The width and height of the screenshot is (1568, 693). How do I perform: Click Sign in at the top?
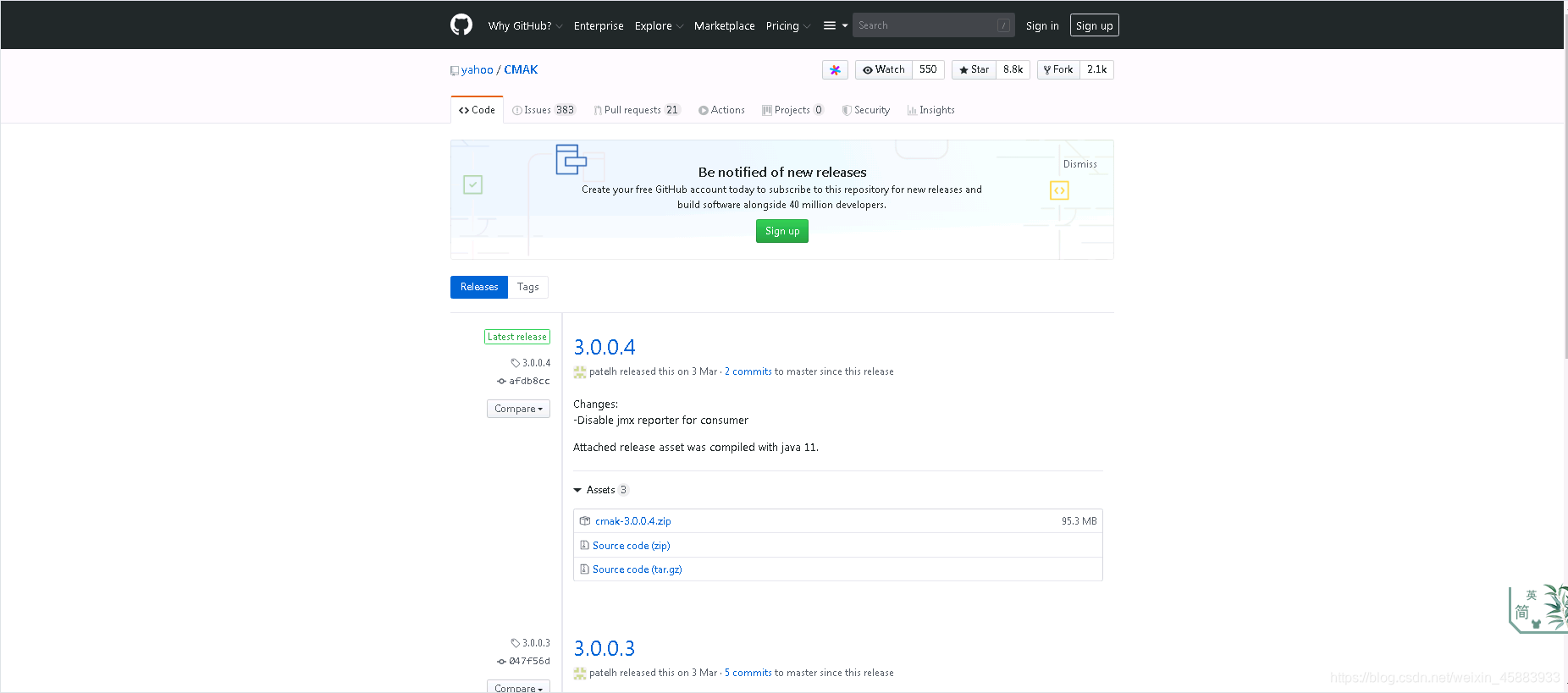1042,26
